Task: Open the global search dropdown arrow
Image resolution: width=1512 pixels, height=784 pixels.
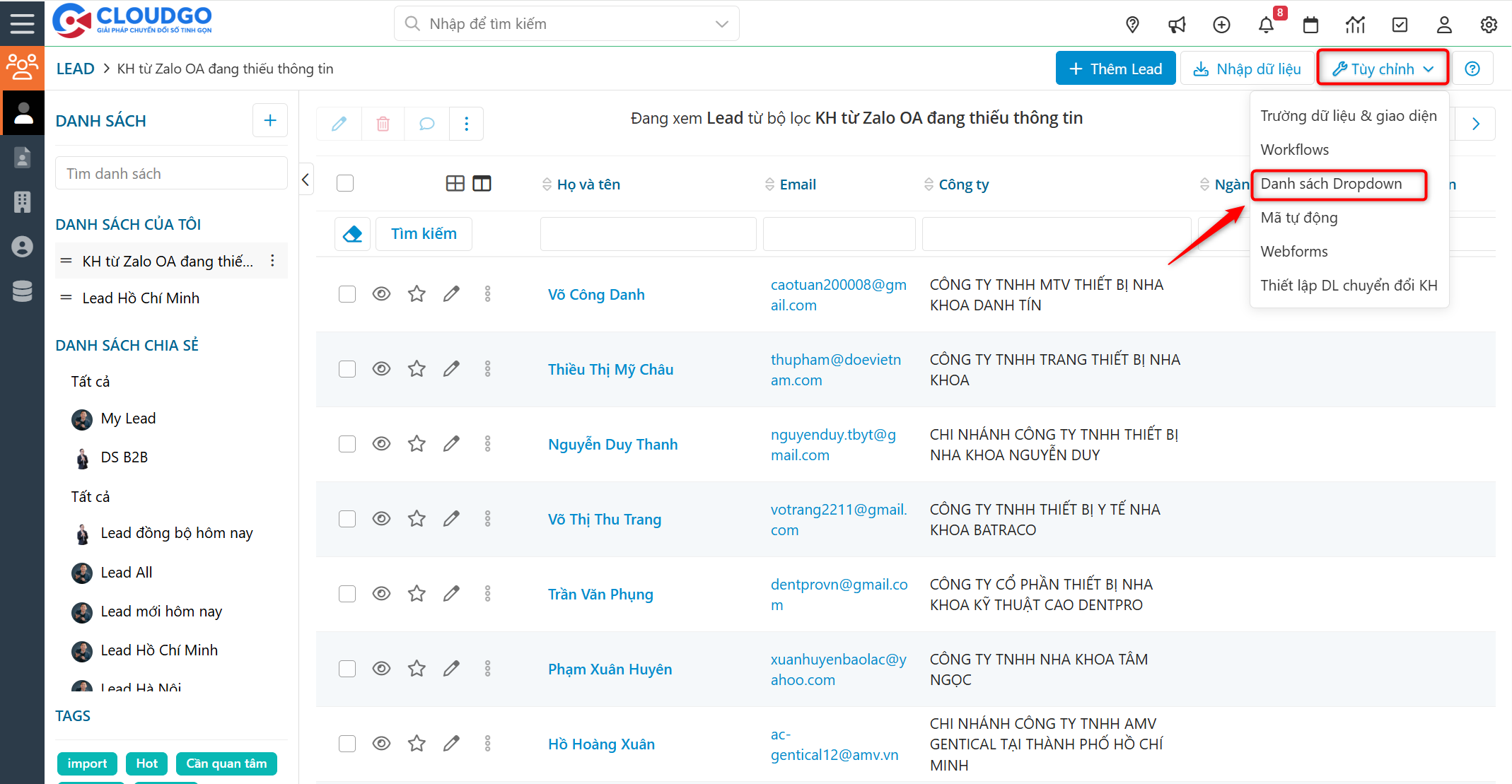Action: pyautogui.click(x=721, y=24)
